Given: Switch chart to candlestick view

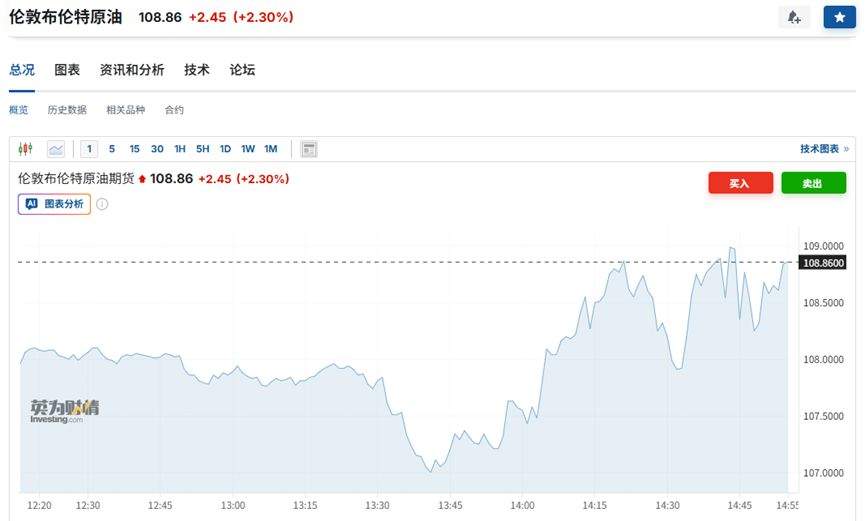Looking at the screenshot, I should pos(26,149).
